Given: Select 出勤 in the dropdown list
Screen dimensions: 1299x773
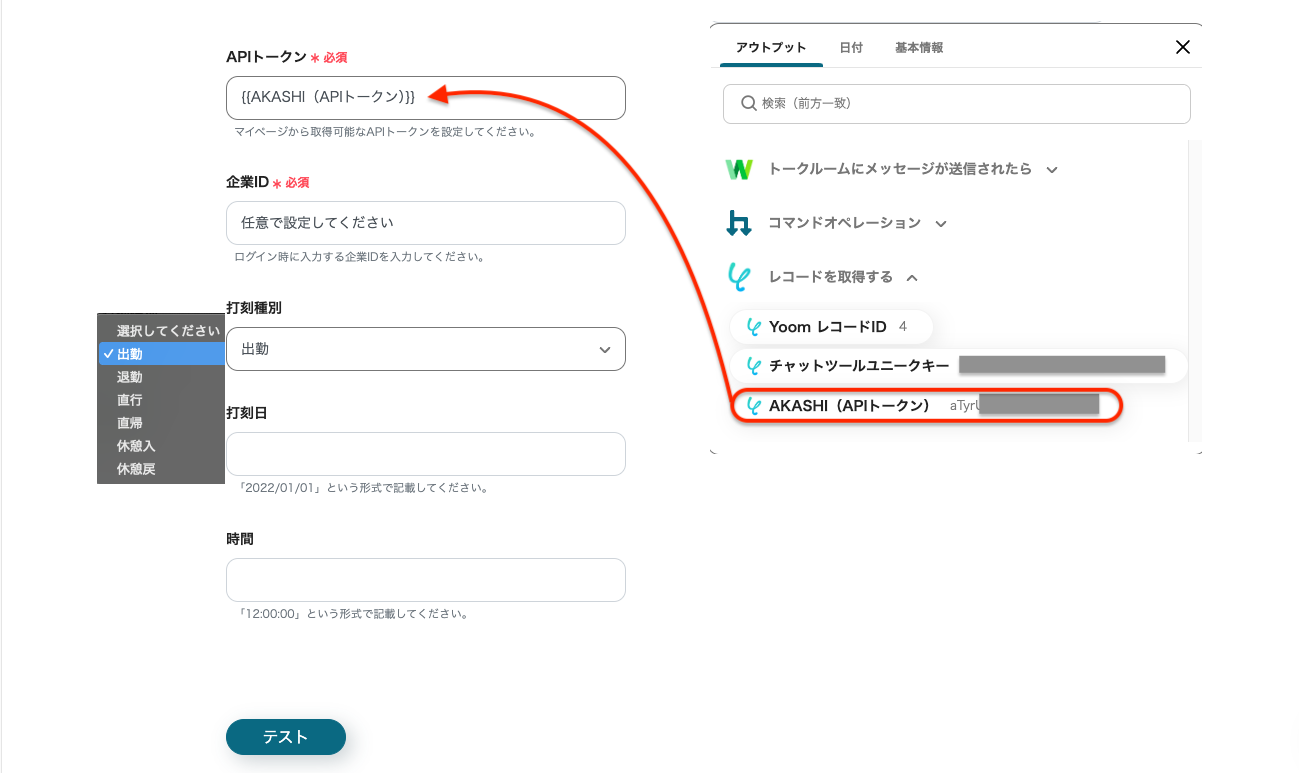Looking at the screenshot, I should [x=161, y=354].
